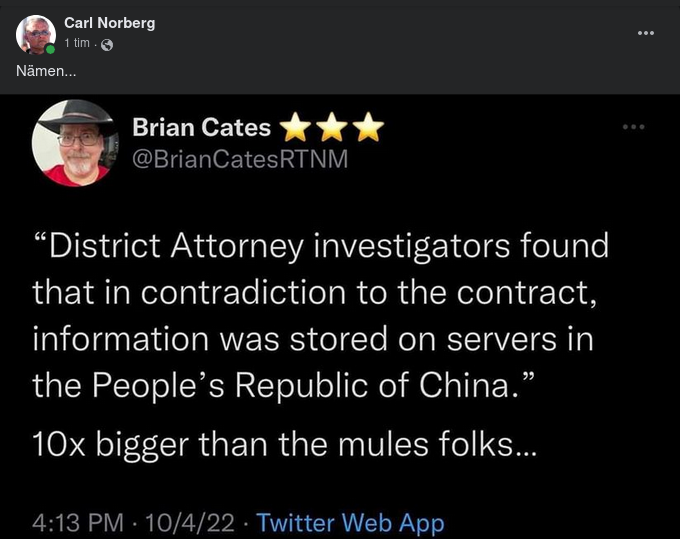680x539 pixels.
Task: Click the public audience globe icon
Action: (108, 45)
